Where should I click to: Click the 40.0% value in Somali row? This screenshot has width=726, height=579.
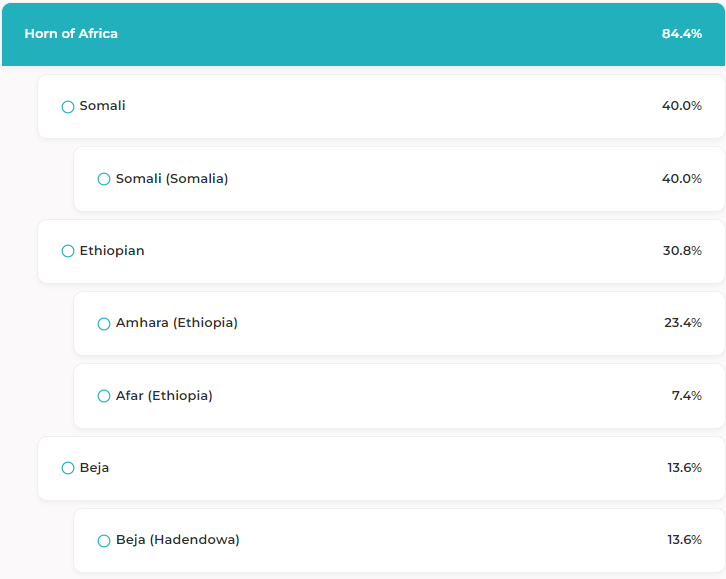click(682, 106)
